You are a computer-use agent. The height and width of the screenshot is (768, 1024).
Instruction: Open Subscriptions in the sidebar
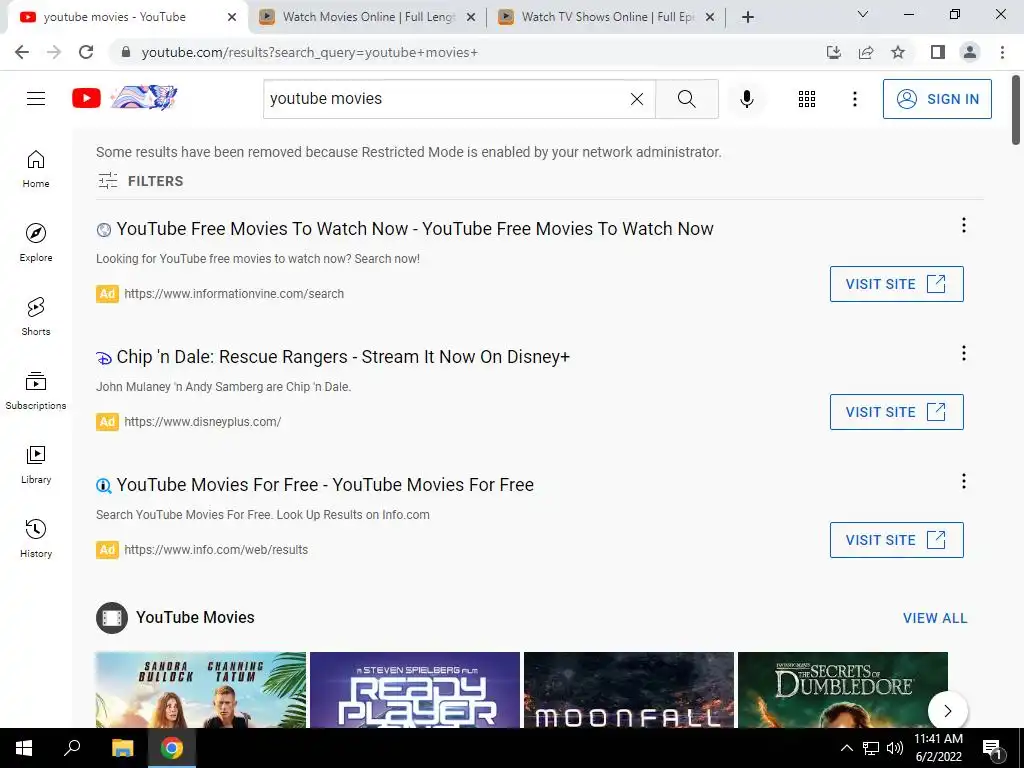[36, 391]
